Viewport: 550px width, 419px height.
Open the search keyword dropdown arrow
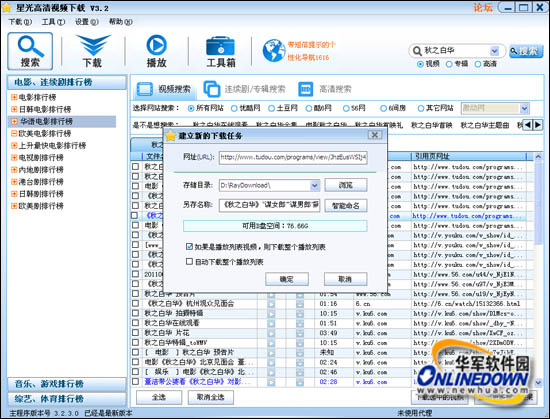click(494, 51)
